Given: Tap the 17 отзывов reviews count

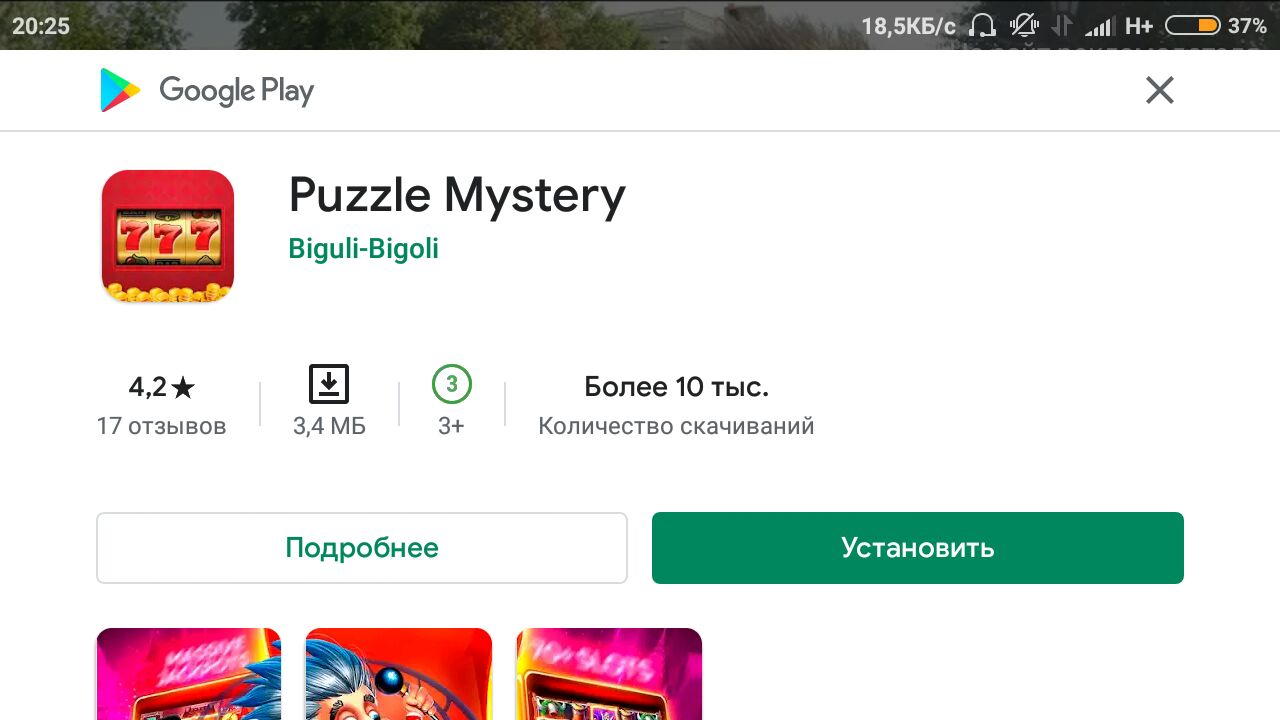Looking at the screenshot, I should coord(162,427).
